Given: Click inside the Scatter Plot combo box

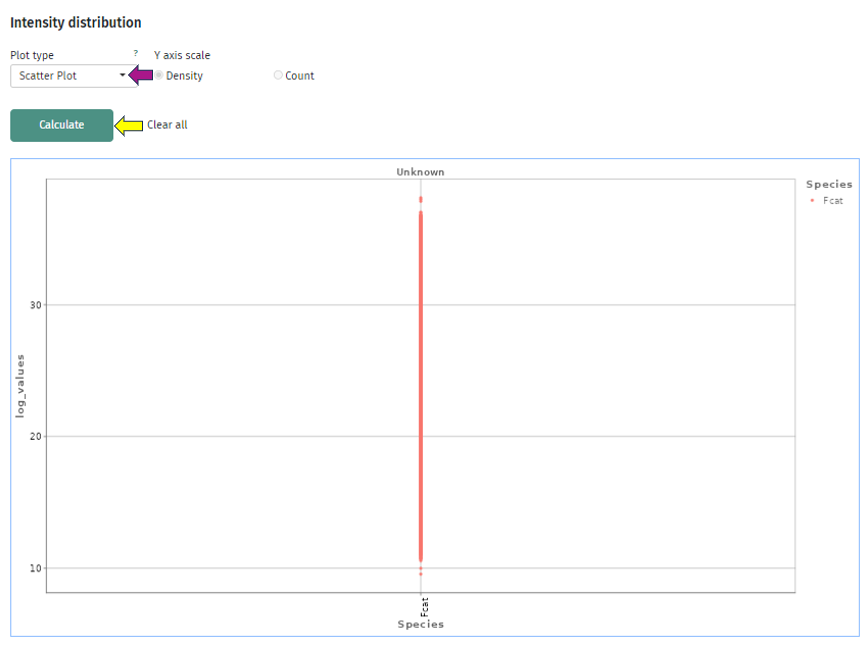Looking at the screenshot, I should coord(65,75).
